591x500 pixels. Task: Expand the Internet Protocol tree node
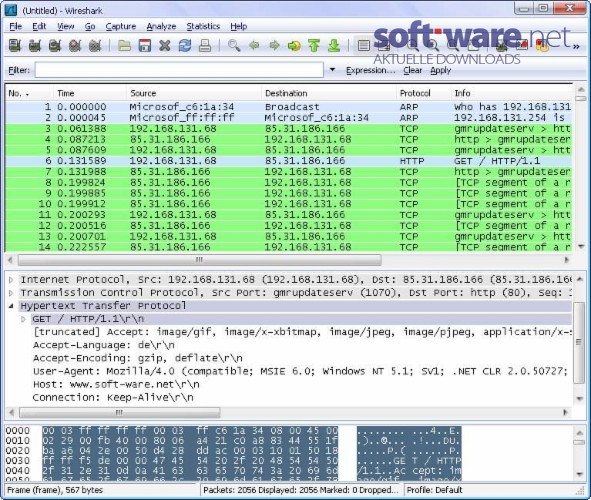click(11, 280)
